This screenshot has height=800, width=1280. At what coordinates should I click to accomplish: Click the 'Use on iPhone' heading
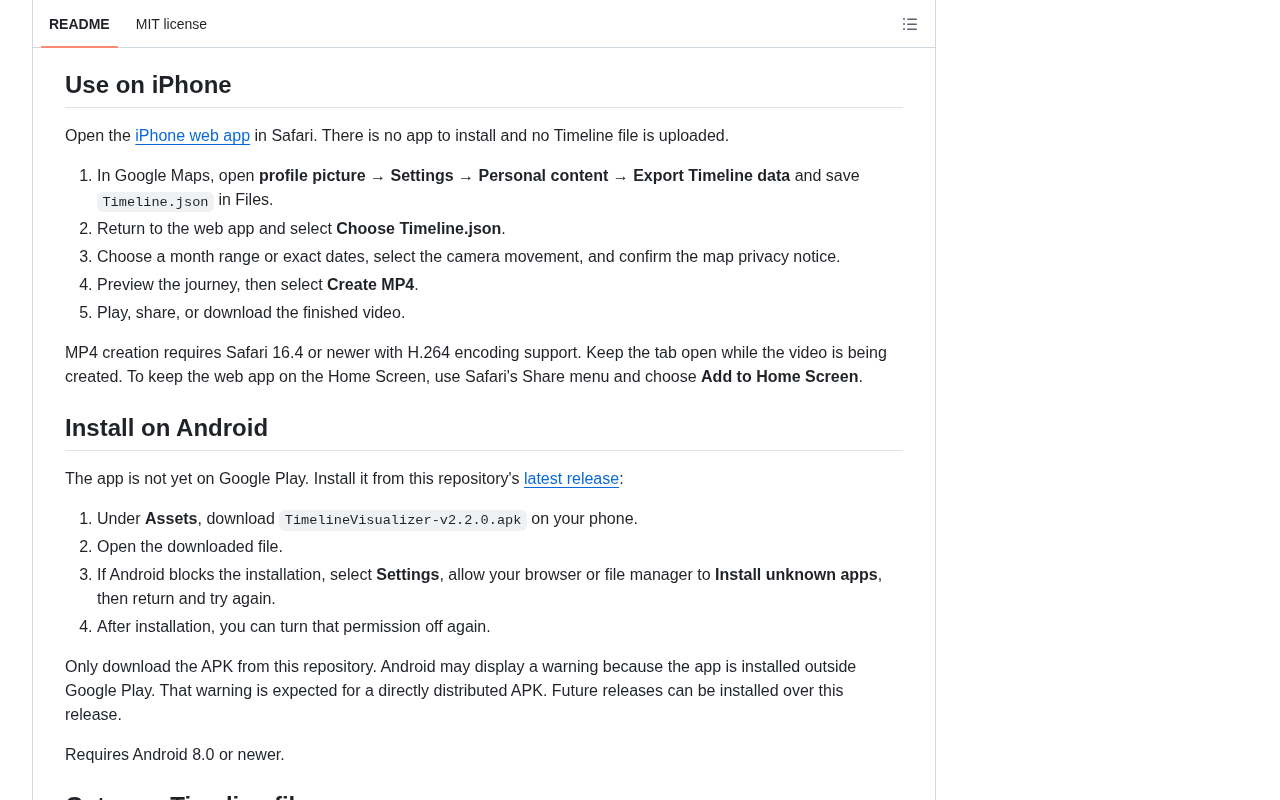tap(148, 85)
